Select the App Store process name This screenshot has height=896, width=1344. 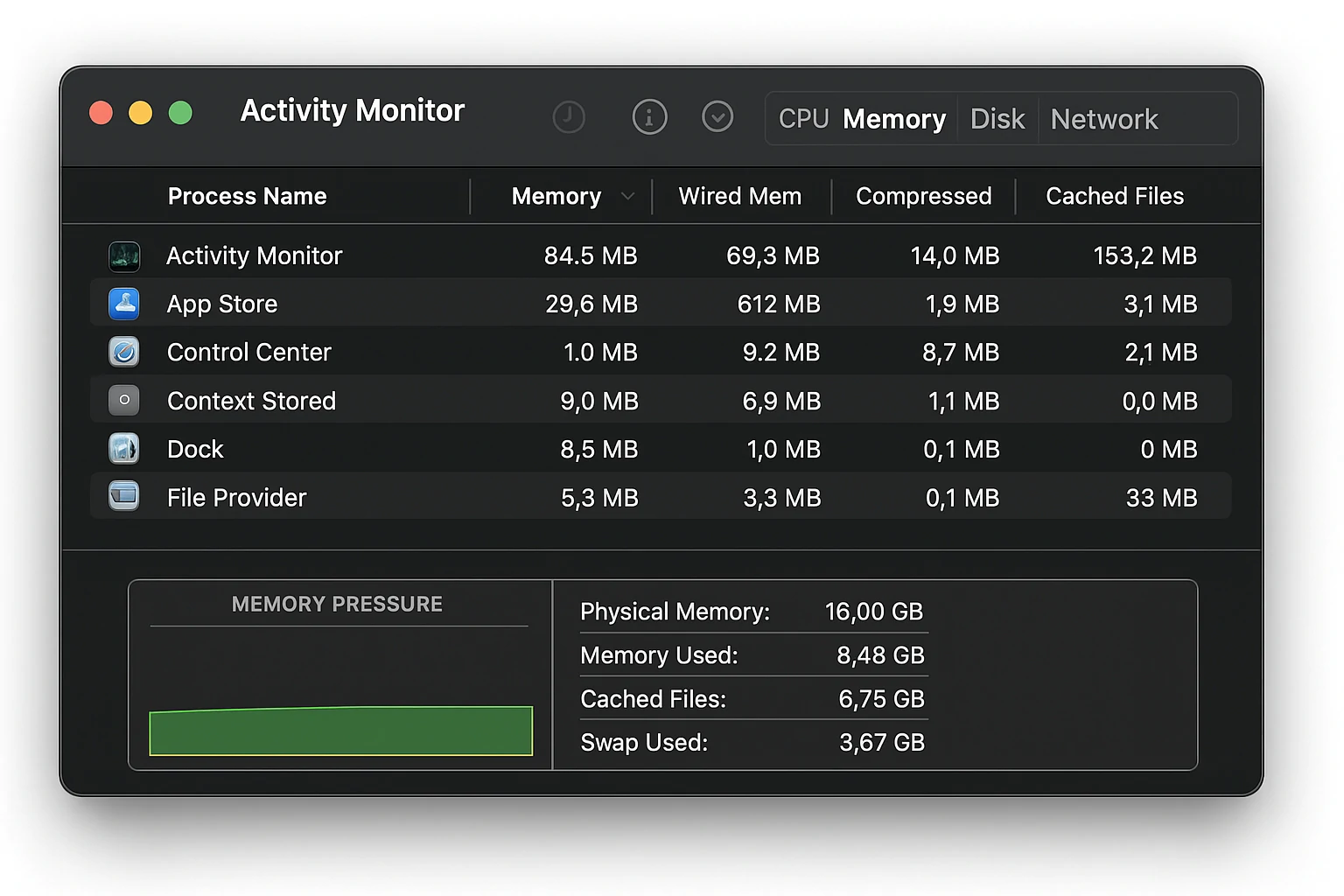222,304
